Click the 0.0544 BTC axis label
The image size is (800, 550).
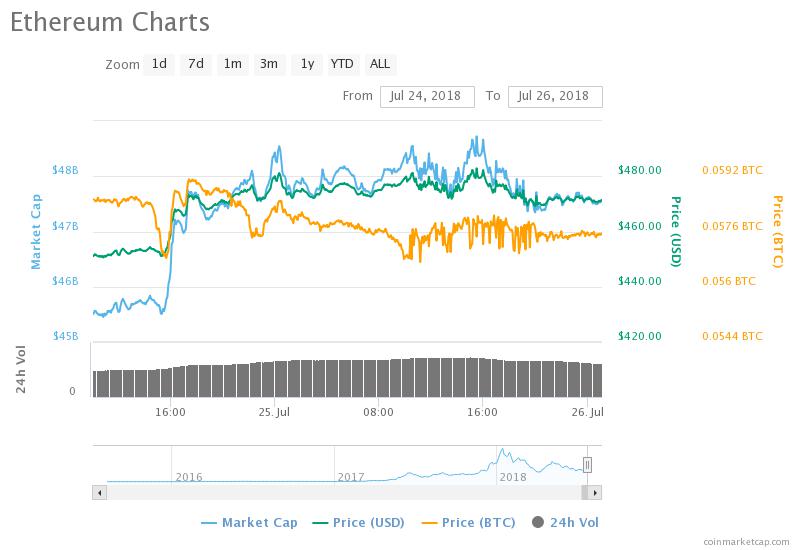click(732, 336)
